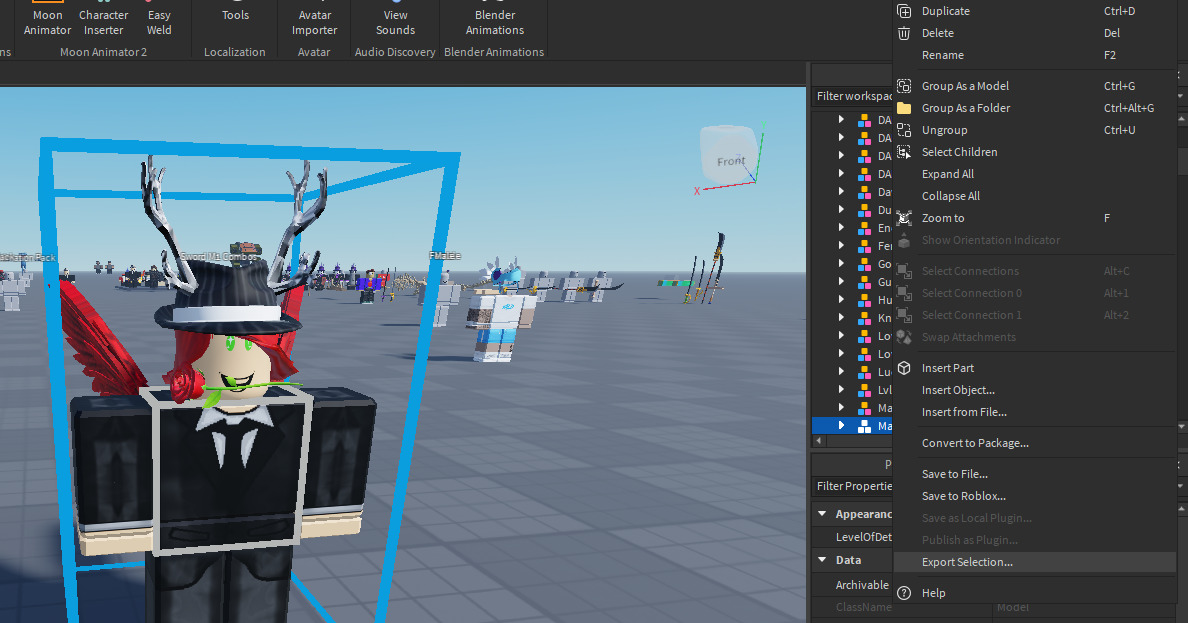Click the Help question mark icon
1188x623 pixels.
(x=904, y=593)
